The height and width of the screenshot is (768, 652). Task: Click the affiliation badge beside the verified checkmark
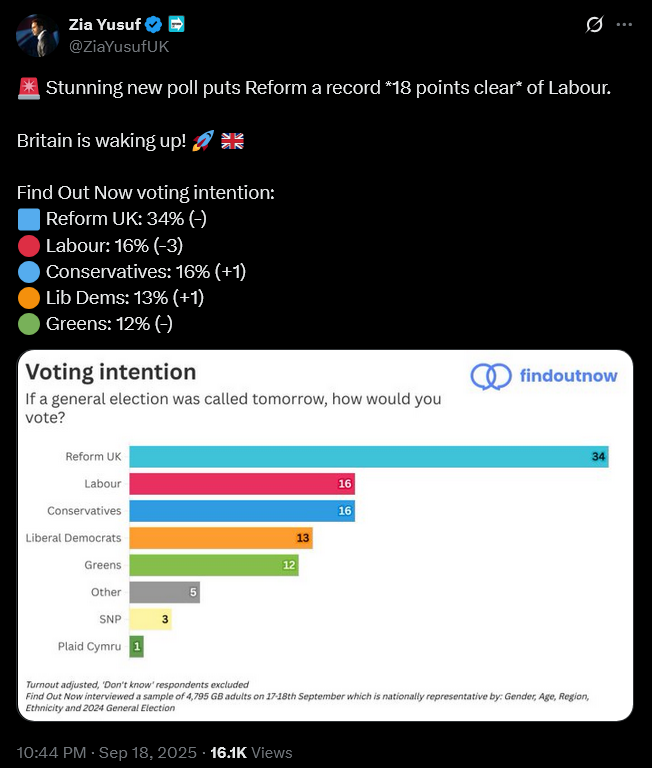(175, 25)
